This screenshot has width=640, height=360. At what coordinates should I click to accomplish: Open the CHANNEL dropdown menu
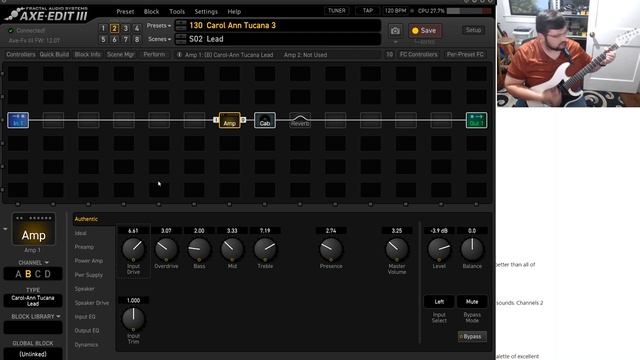(33, 262)
